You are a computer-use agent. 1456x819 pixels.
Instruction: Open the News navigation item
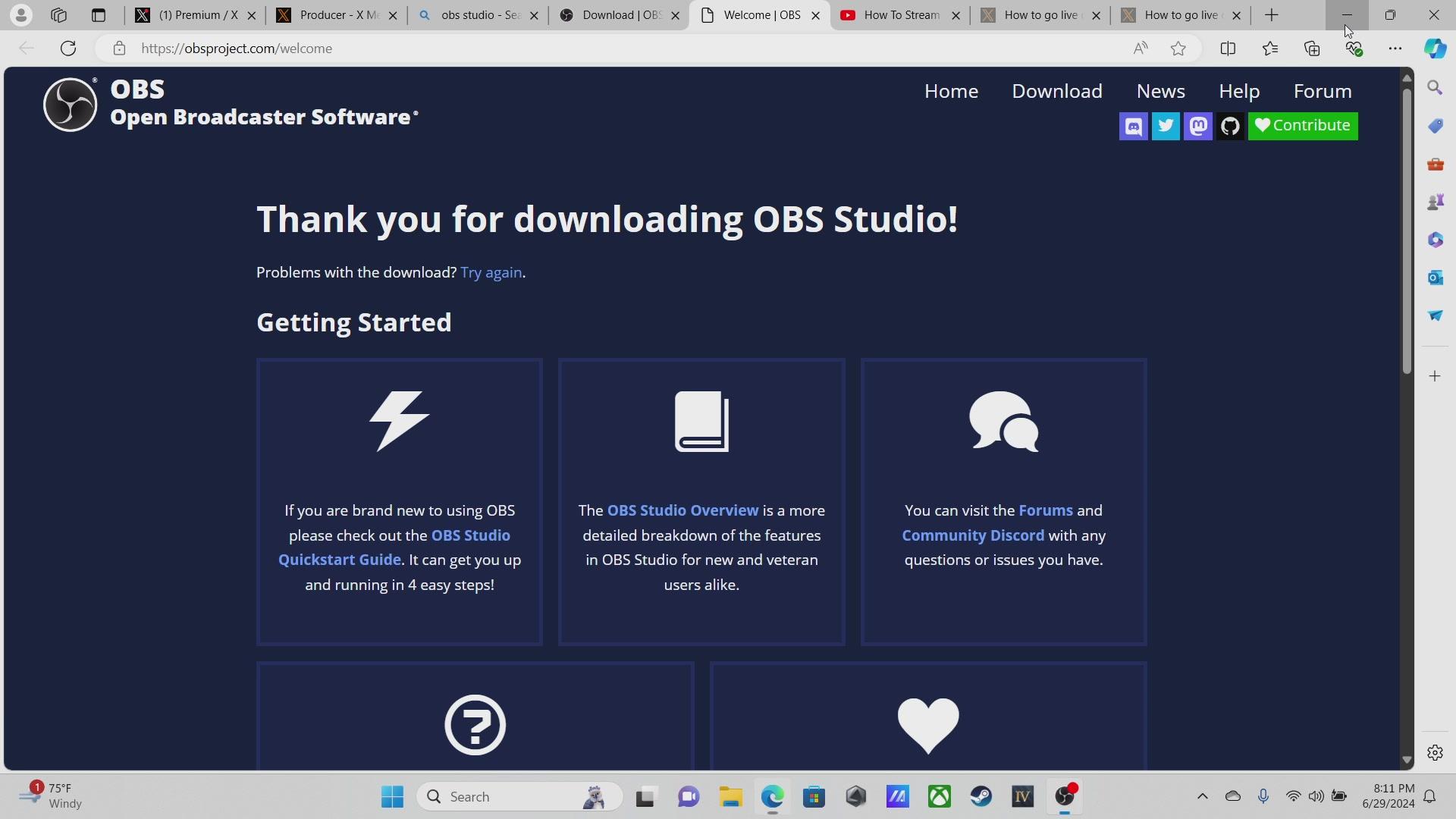(x=1160, y=91)
